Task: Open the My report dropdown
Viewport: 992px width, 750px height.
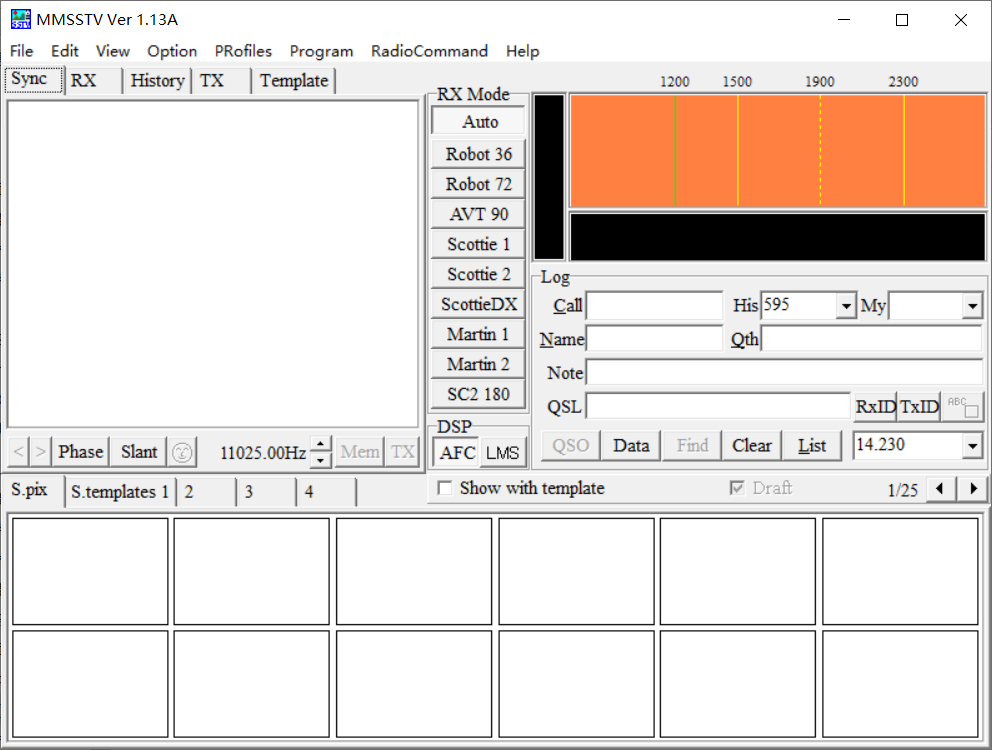Action: click(972, 306)
